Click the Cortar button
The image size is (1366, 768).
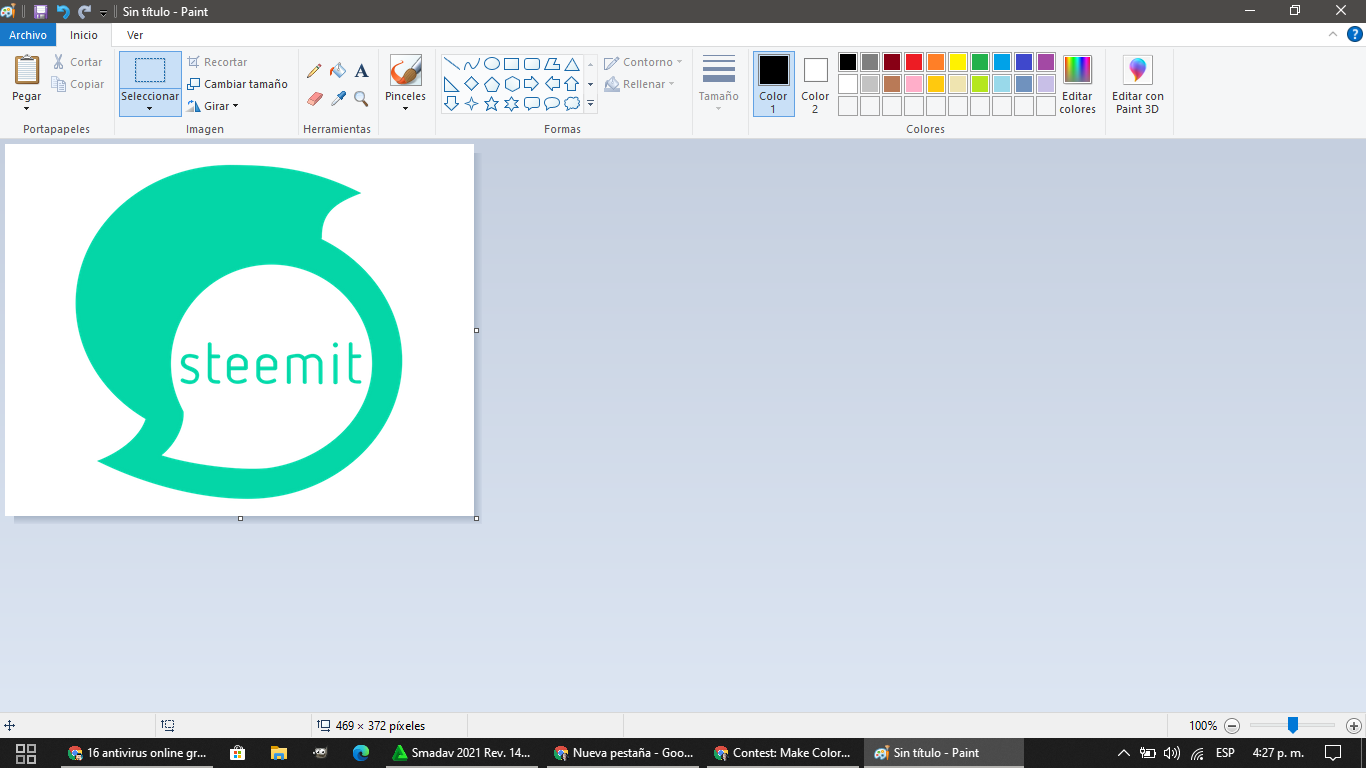[78, 62]
